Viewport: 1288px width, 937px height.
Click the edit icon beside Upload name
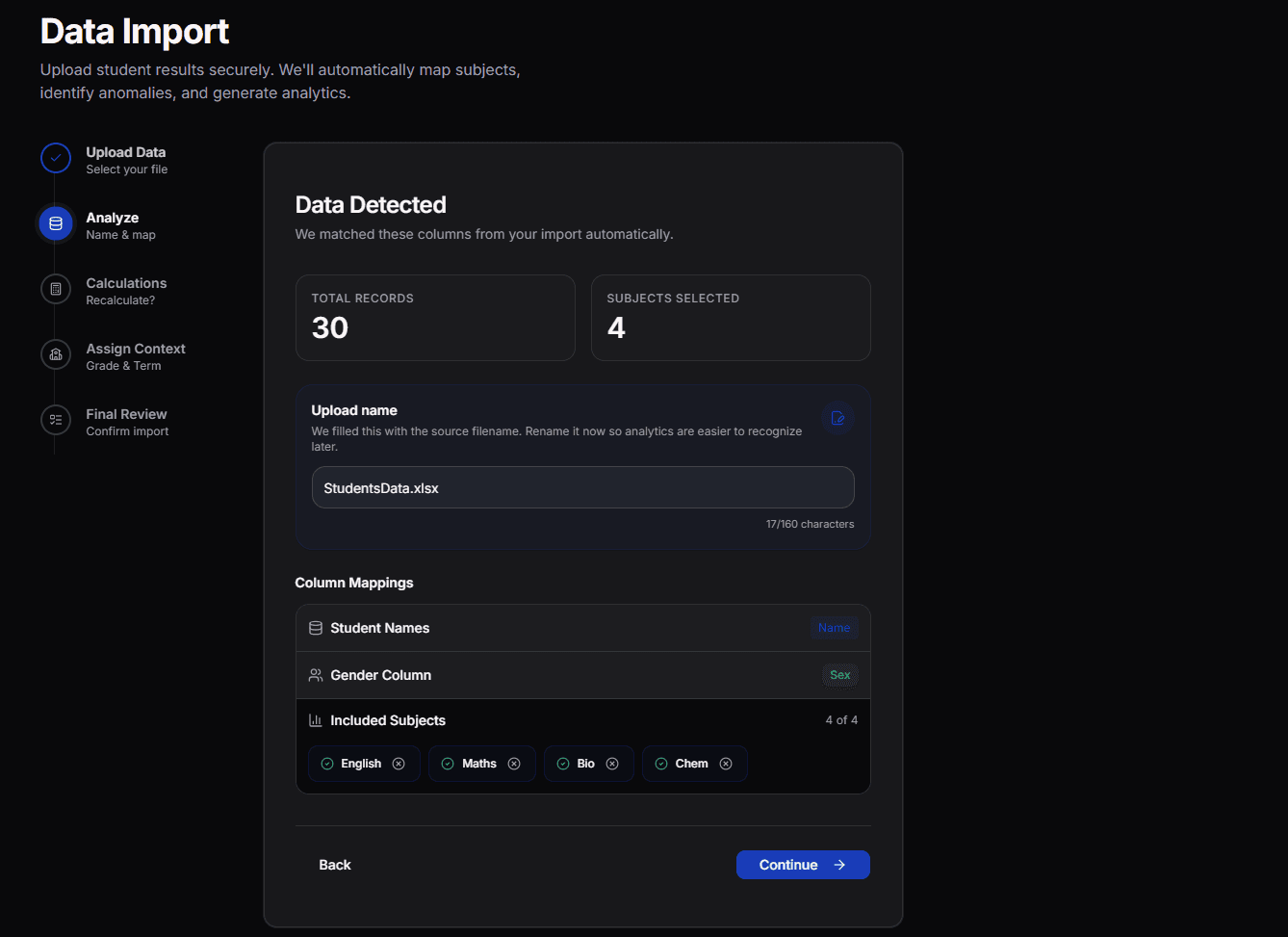coord(837,418)
